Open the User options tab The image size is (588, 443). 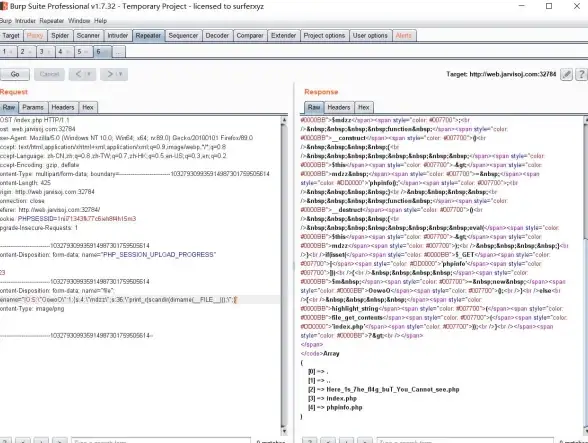[x=370, y=36]
